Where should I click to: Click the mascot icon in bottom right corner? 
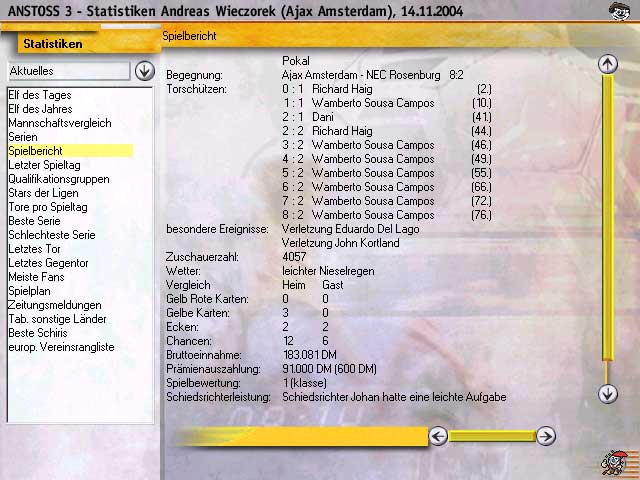click(x=614, y=463)
